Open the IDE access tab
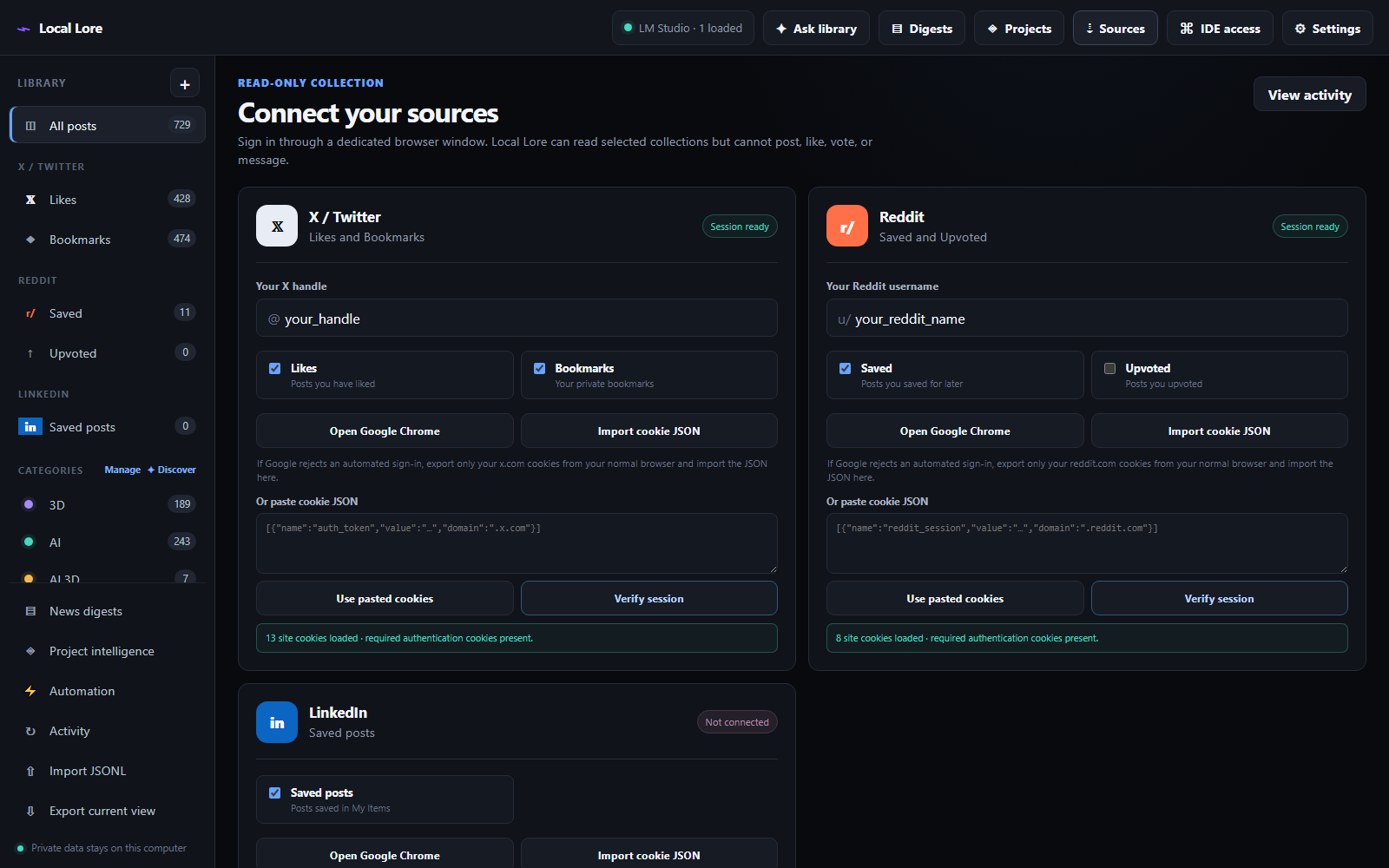Viewport: 1389px width, 868px height. 1220,28
